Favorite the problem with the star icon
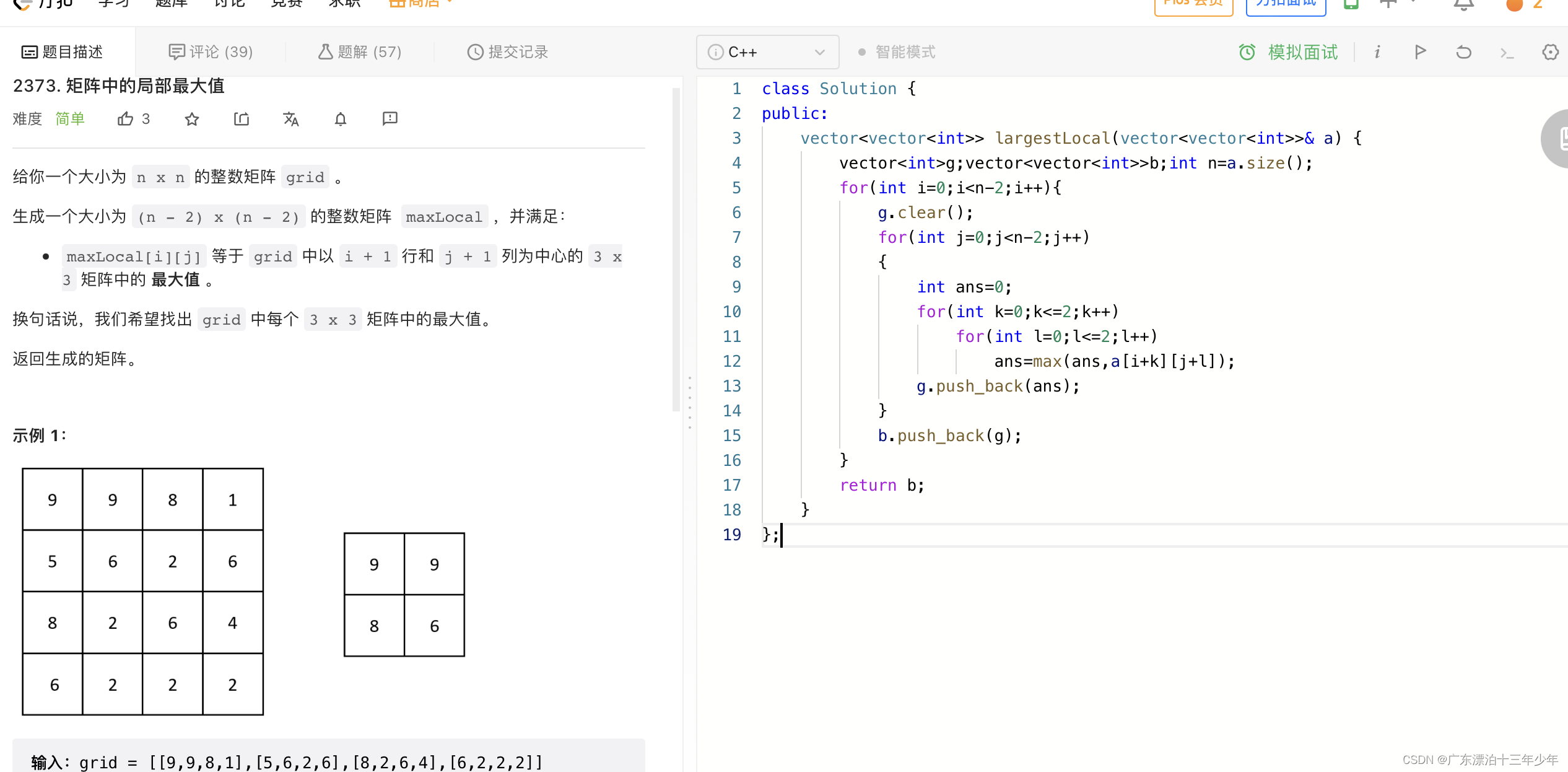This screenshot has width=1568, height=772. (x=192, y=118)
